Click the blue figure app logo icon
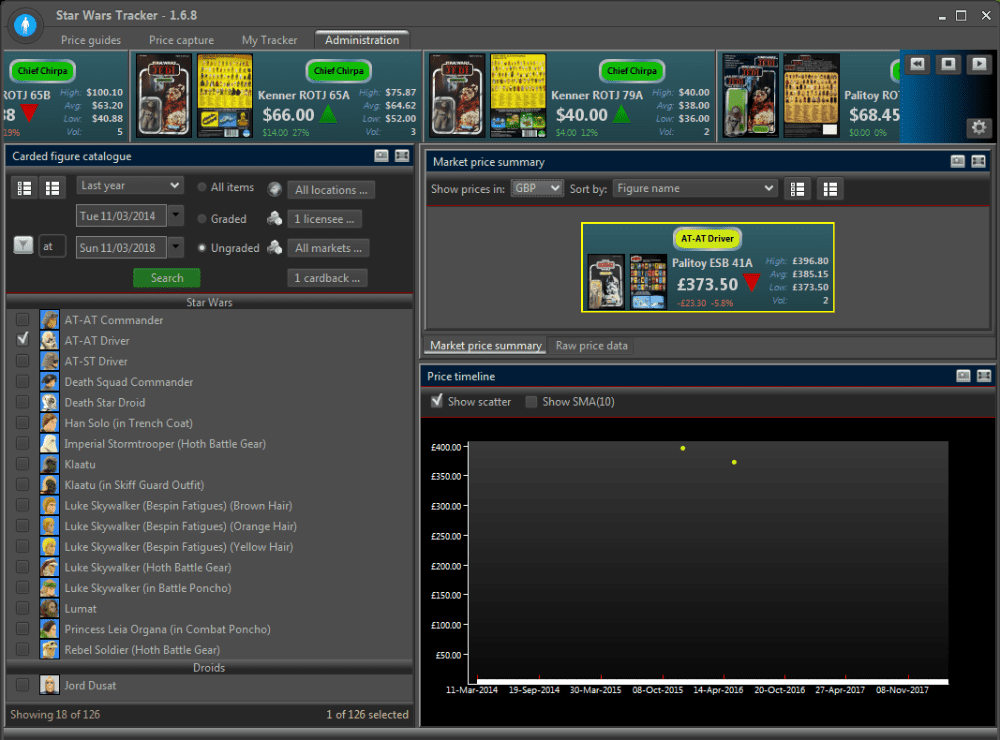 (x=26, y=25)
